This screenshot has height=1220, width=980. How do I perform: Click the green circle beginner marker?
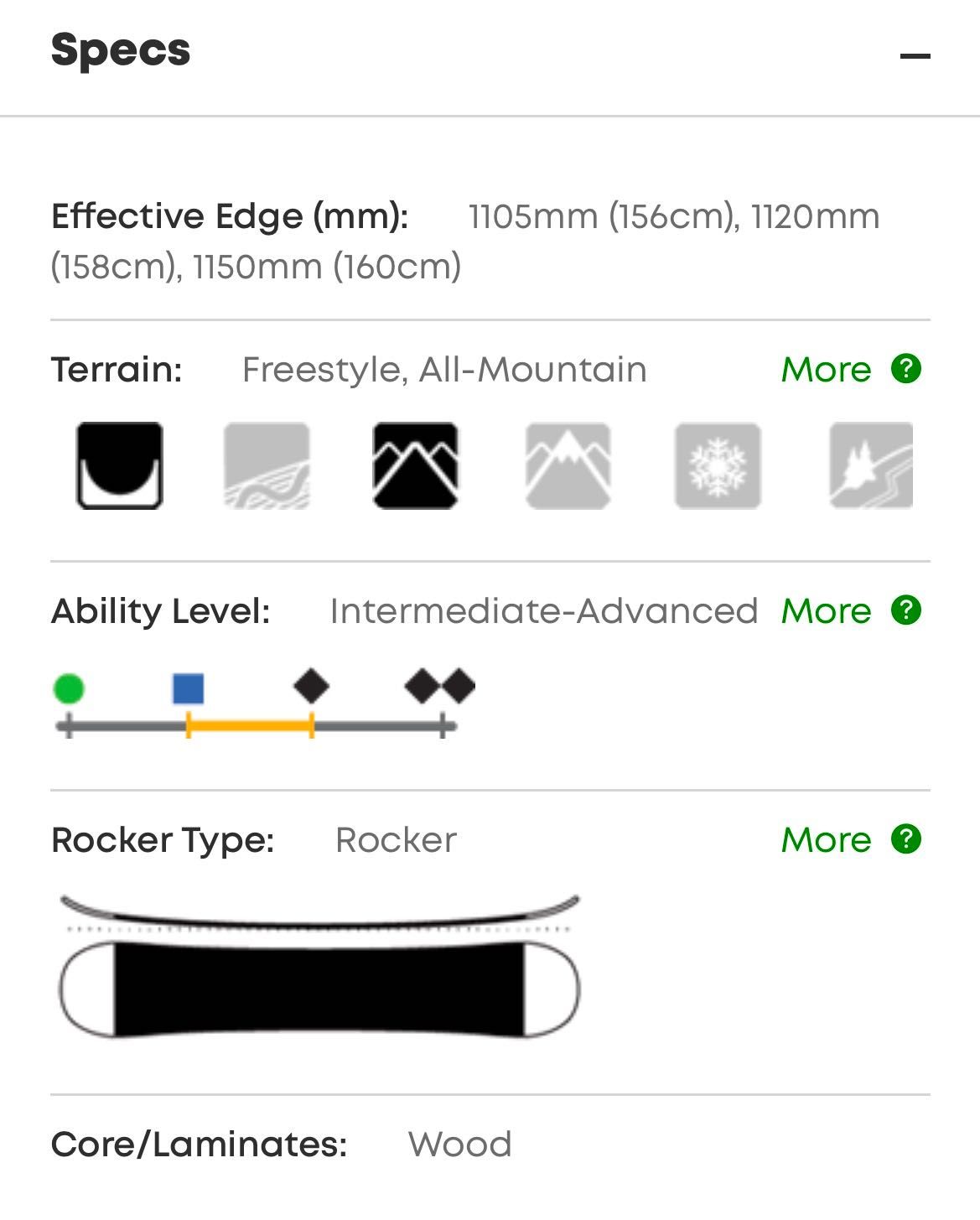[x=69, y=688]
